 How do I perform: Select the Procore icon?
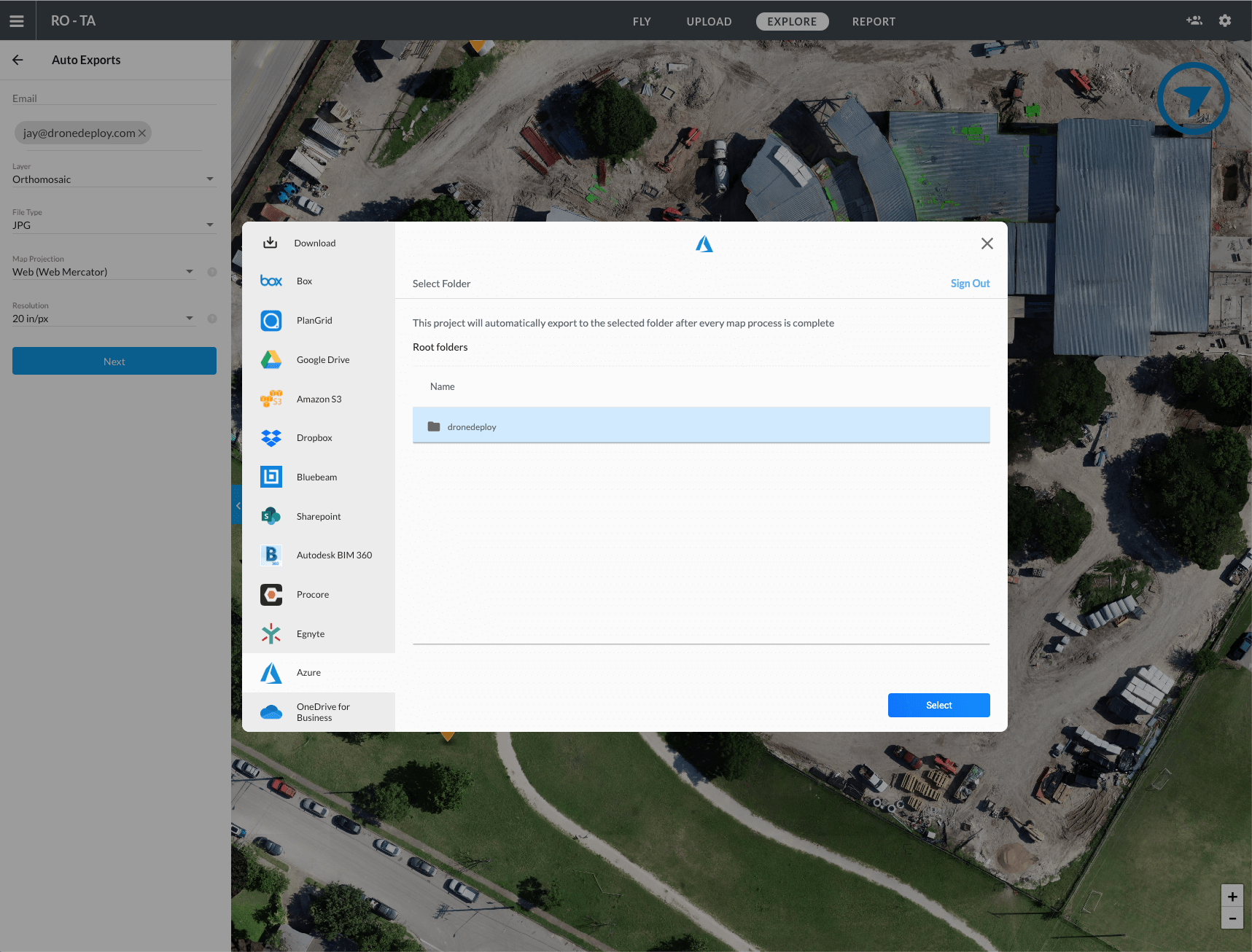[271, 595]
